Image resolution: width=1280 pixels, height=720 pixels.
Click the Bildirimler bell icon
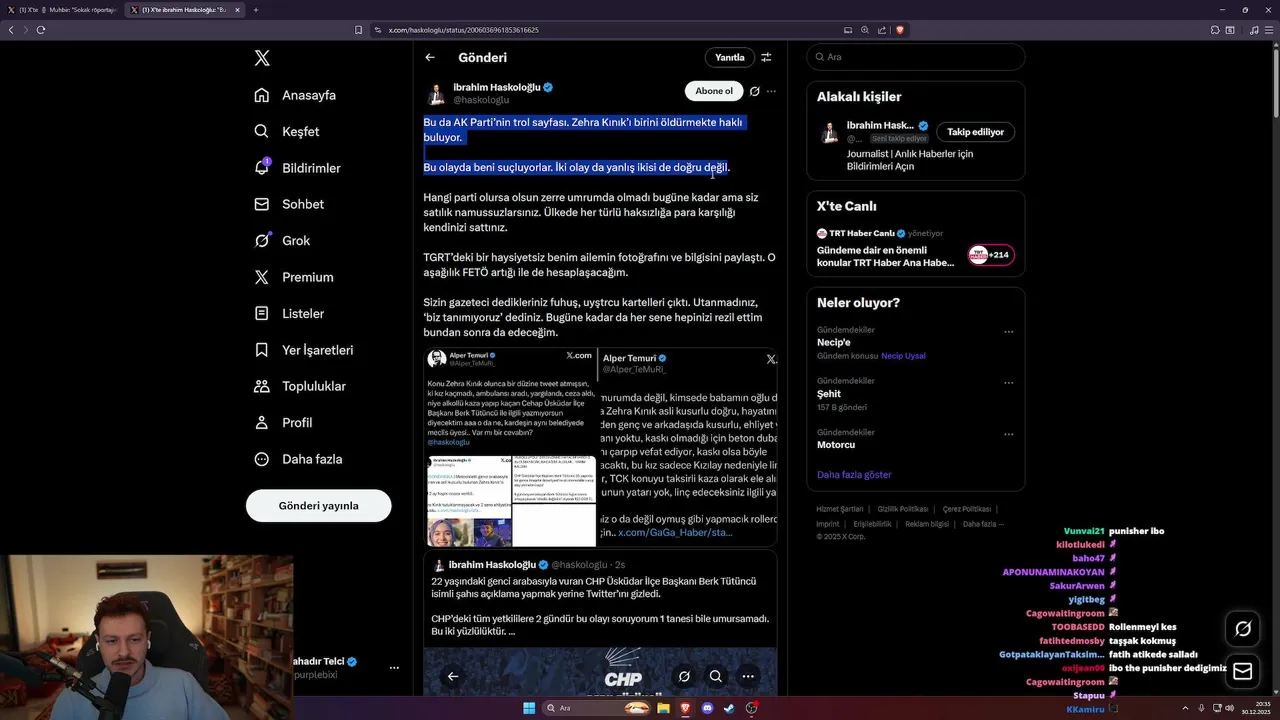pos(262,168)
